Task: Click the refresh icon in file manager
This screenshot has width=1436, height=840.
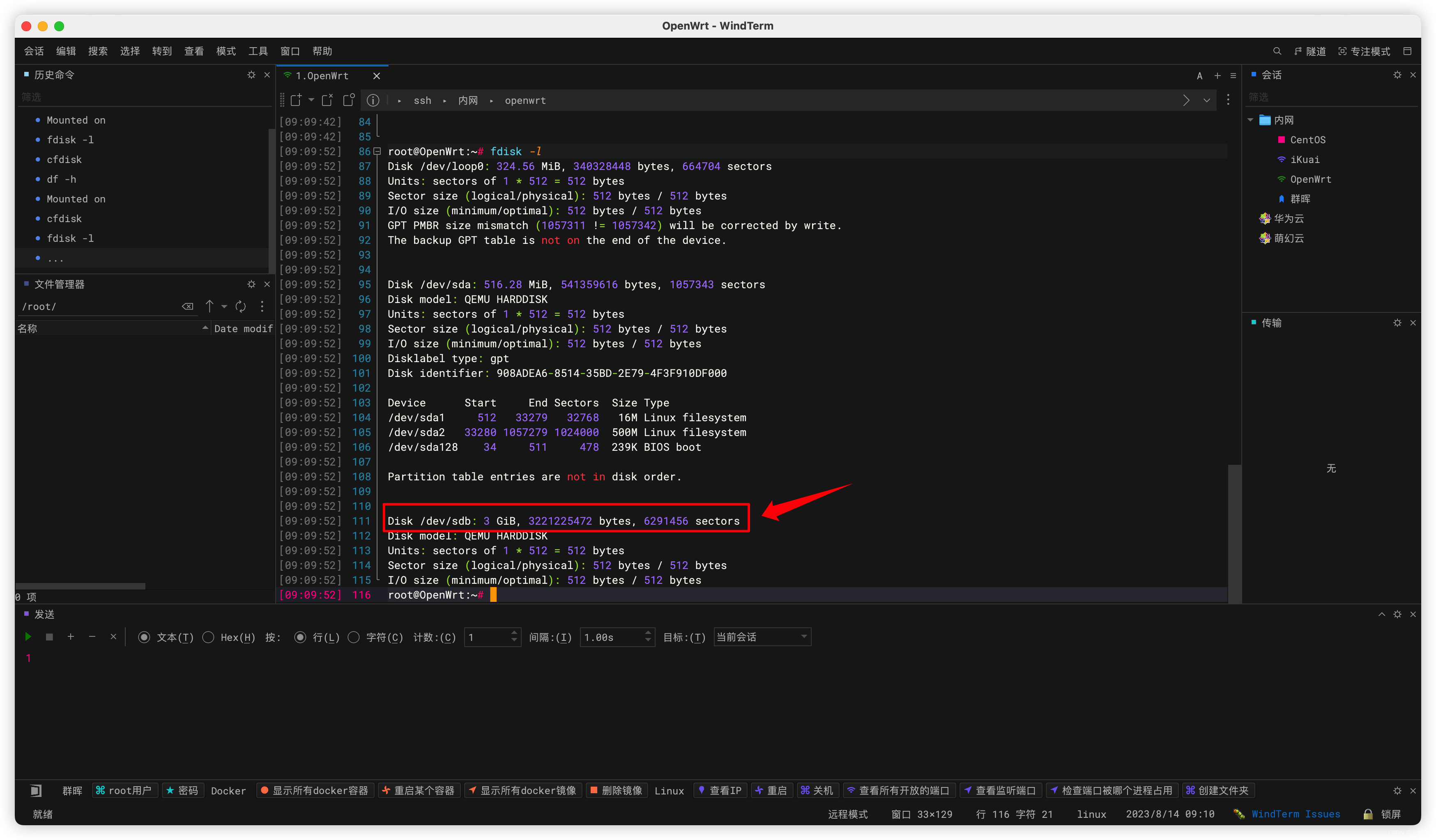Action: pyautogui.click(x=240, y=306)
